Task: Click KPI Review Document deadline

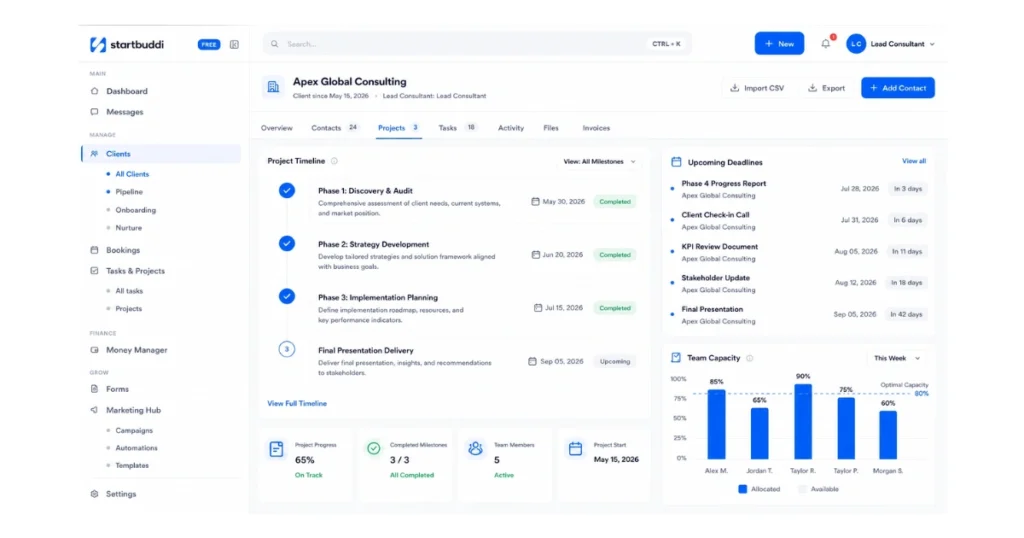Action: coord(799,252)
